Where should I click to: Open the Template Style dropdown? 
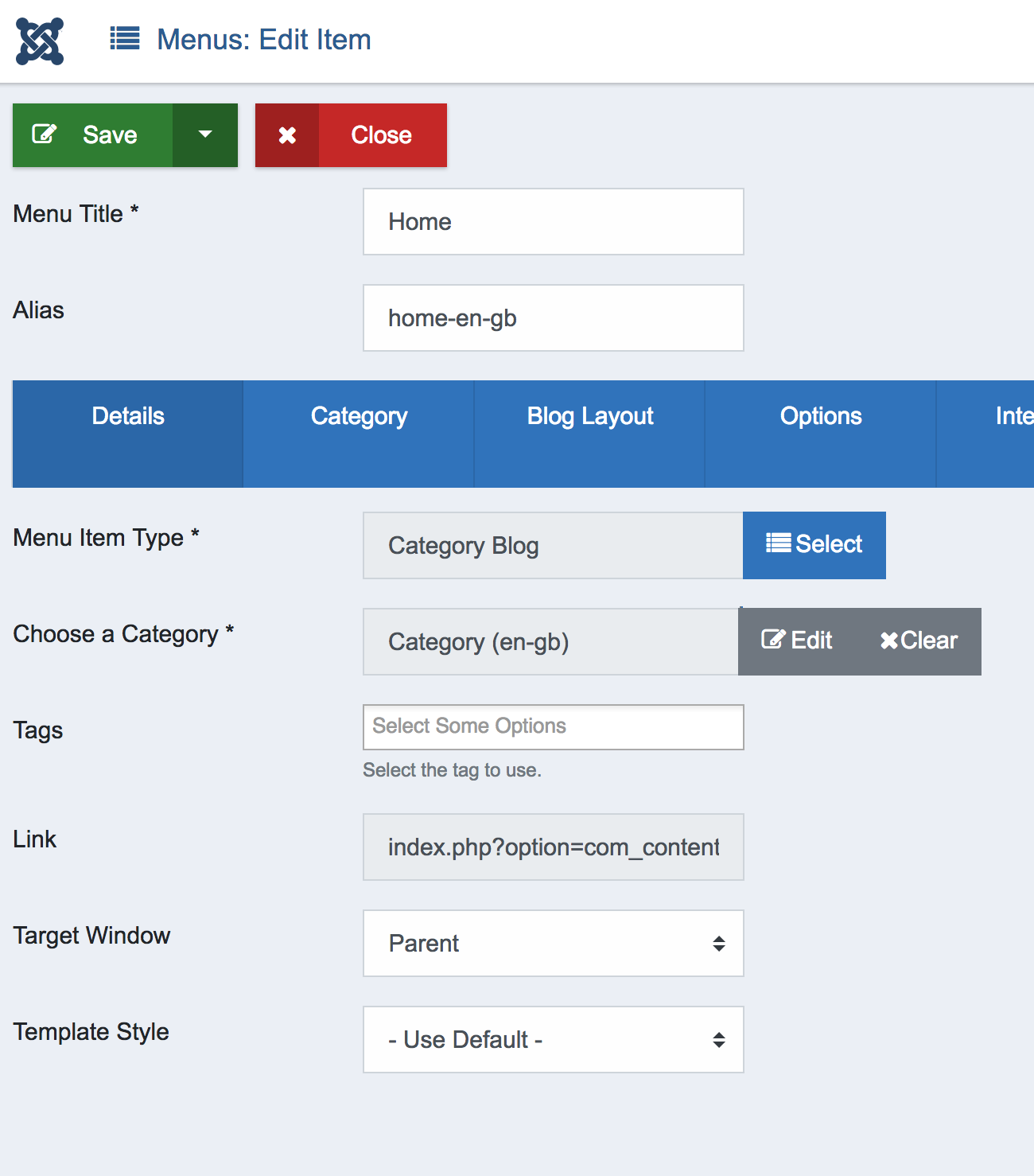coord(554,1040)
